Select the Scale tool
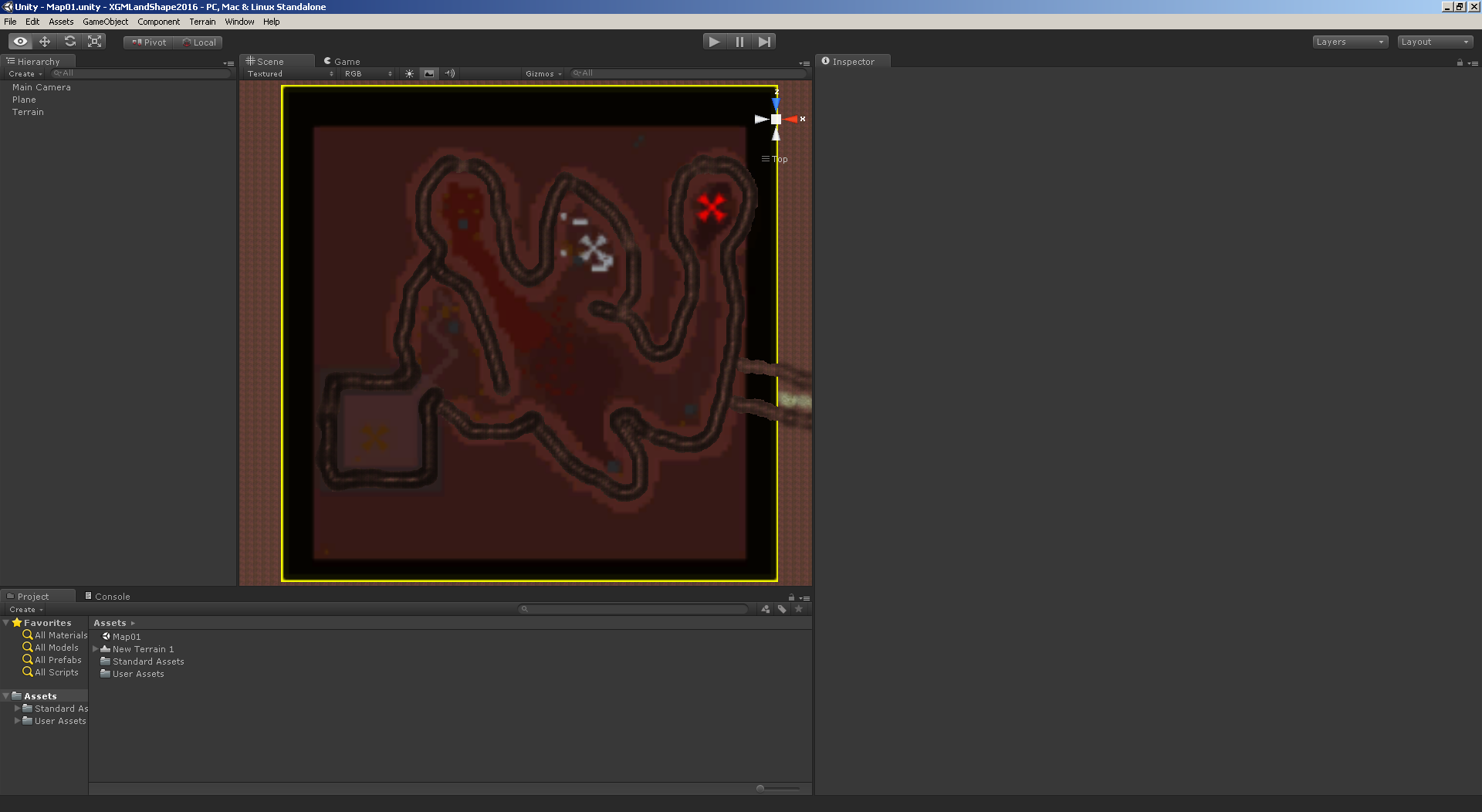The height and width of the screenshot is (812, 1482). point(95,42)
